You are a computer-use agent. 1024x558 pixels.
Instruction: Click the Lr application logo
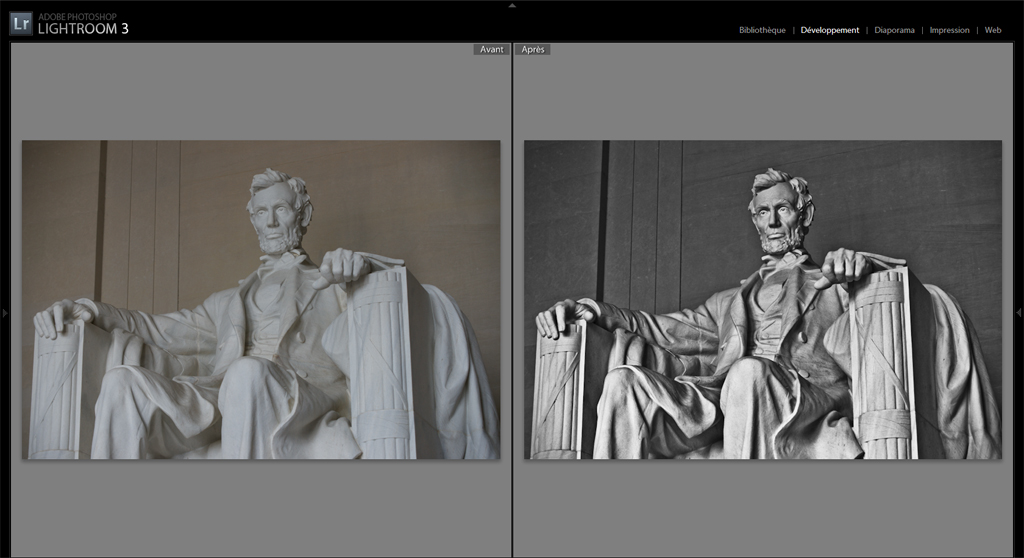click(21, 24)
